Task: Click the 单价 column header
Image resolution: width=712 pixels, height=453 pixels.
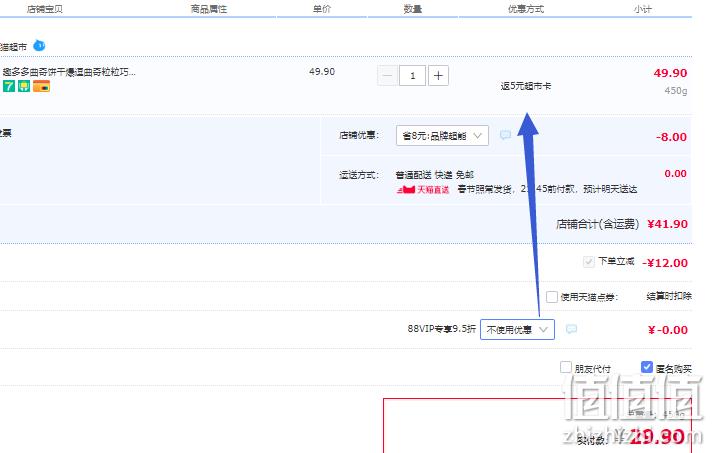Action: pos(322,9)
